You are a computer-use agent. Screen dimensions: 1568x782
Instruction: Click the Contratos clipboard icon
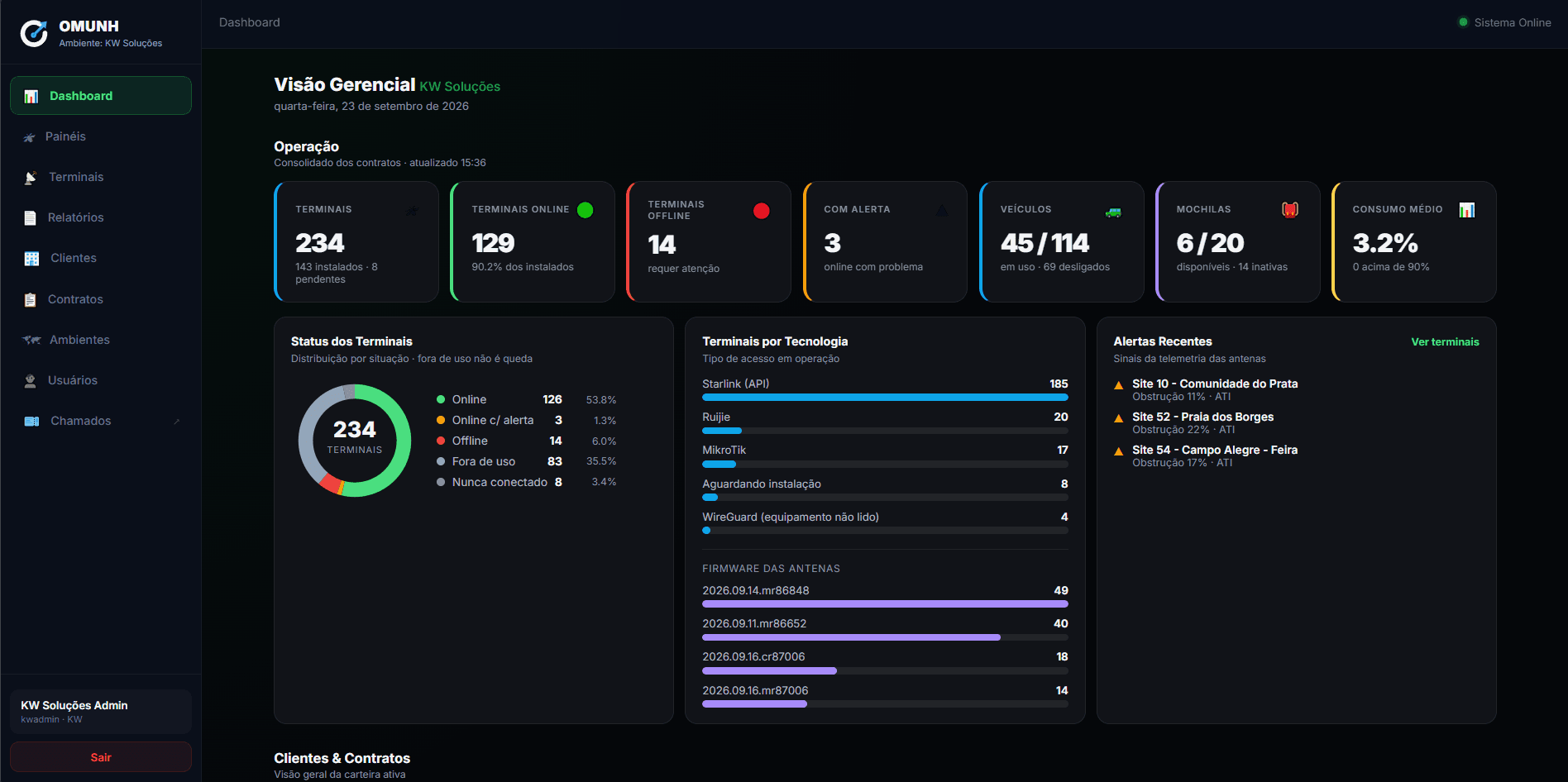(31, 300)
